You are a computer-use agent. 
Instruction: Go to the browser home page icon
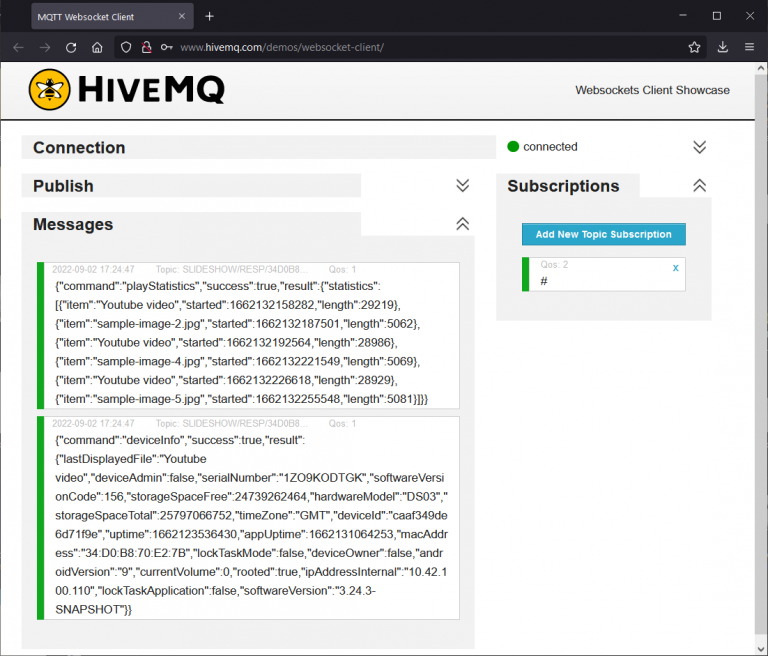[97, 47]
